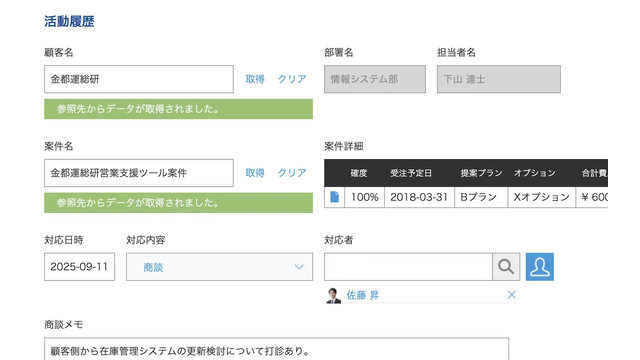
Task: Remove 佐藤 昇 with the X icon
Action: [511, 295]
